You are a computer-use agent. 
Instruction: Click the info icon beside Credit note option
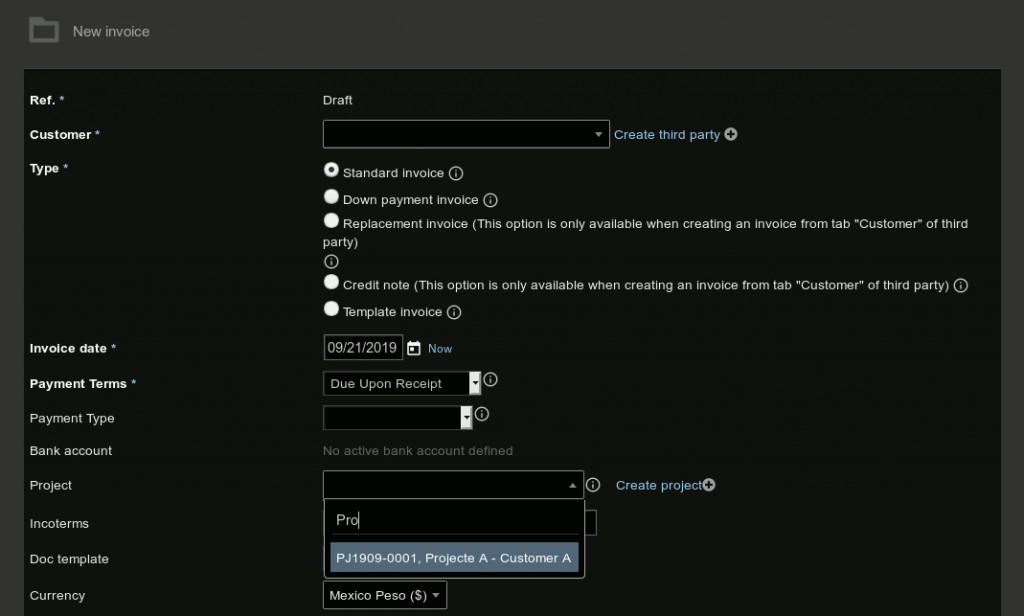[x=960, y=285]
